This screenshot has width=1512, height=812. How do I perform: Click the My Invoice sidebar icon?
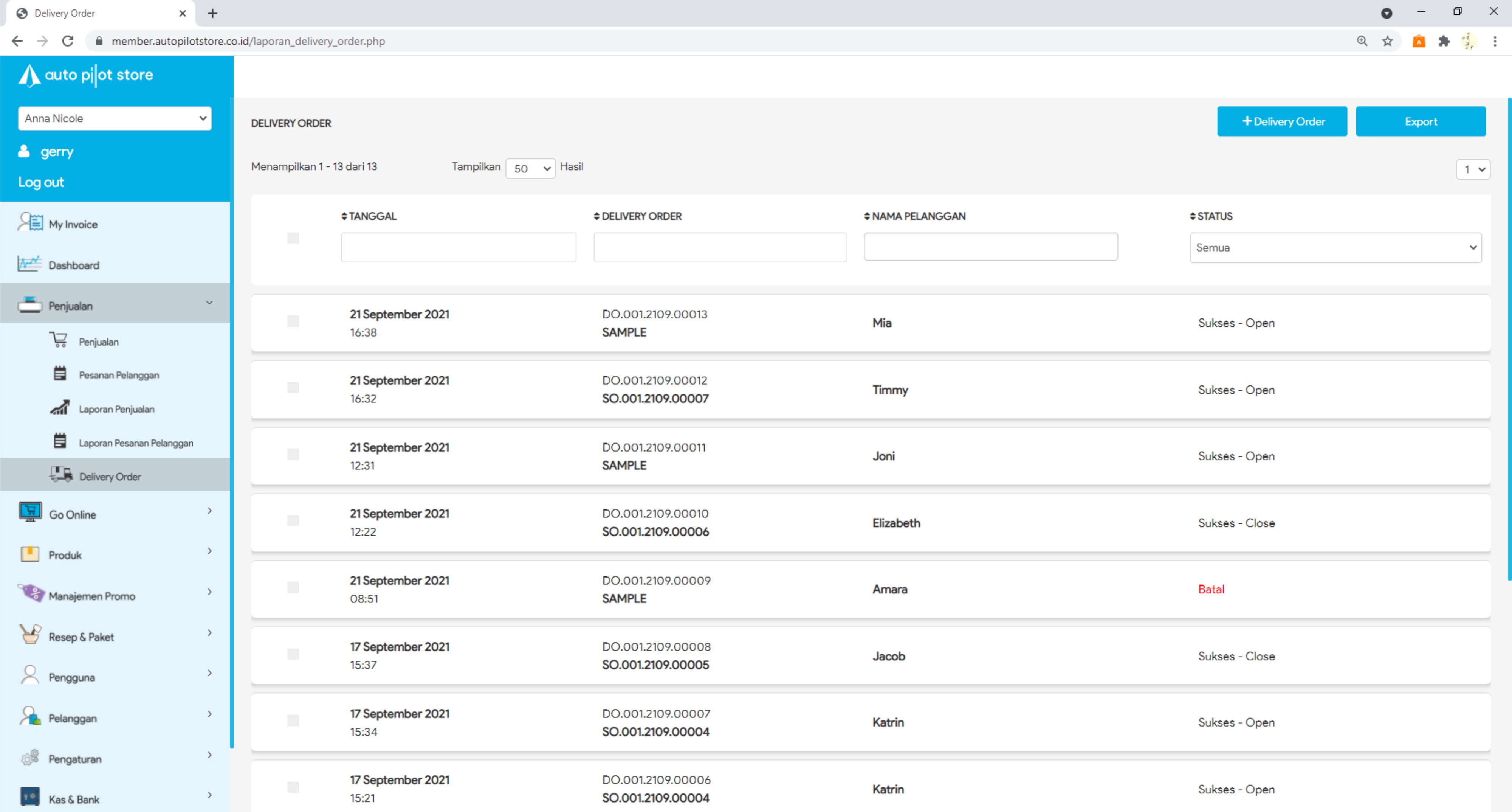(30, 222)
